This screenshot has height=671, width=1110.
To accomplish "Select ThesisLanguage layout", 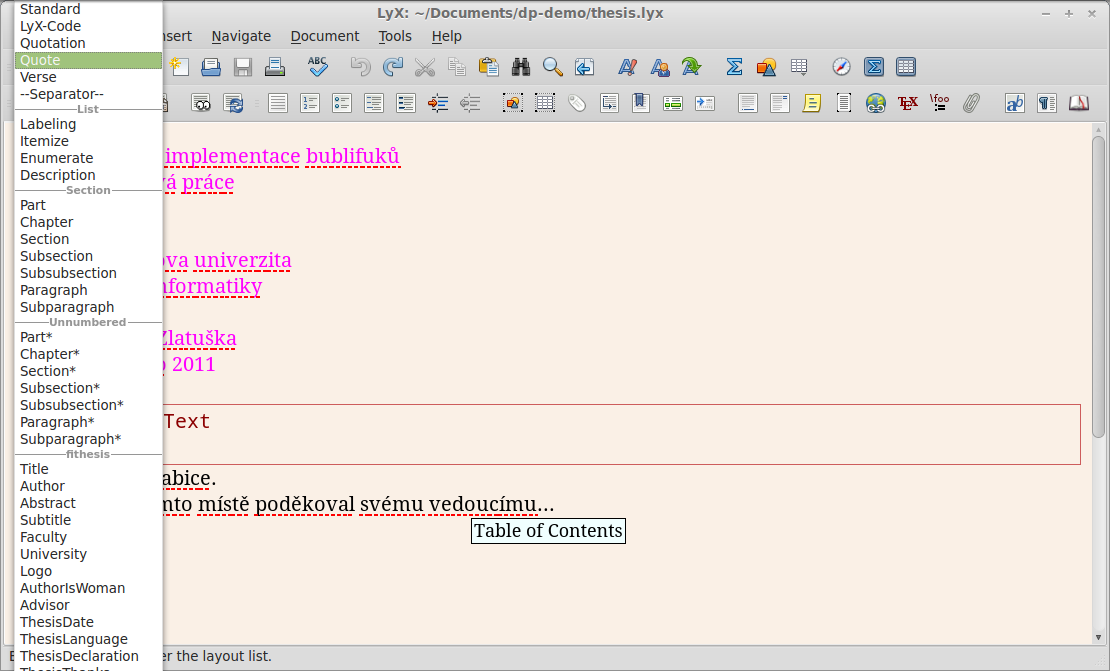I will pos(88,639).
